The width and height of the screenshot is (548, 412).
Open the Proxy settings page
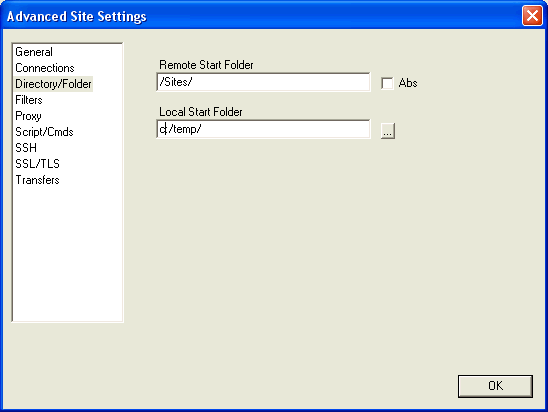(x=28, y=116)
